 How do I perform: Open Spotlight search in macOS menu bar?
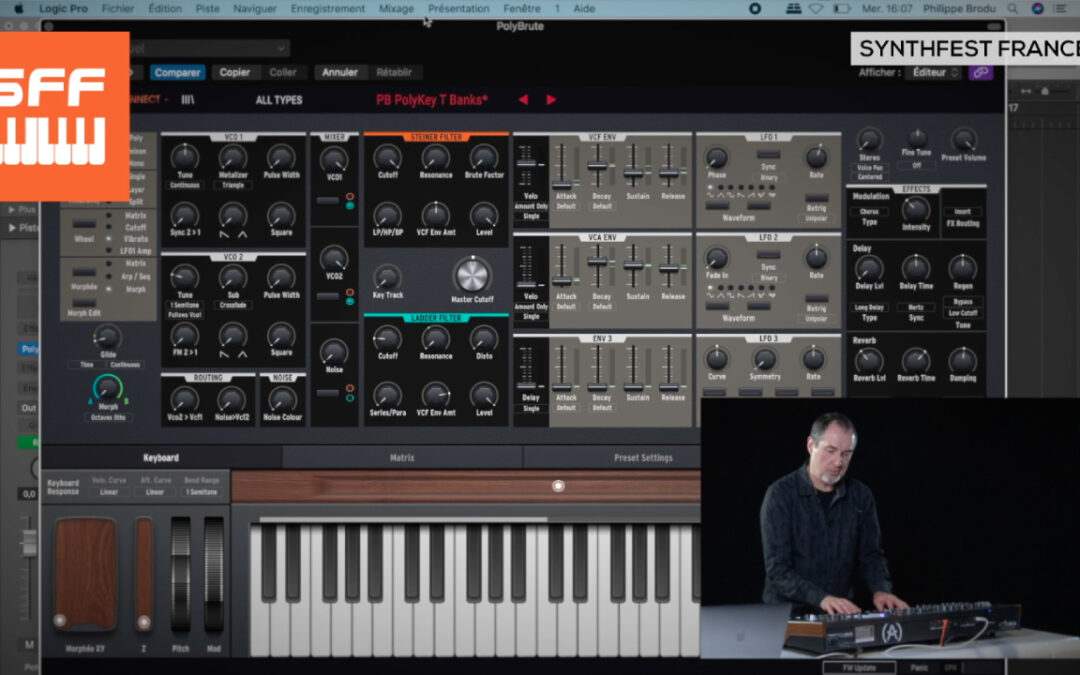1012,8
